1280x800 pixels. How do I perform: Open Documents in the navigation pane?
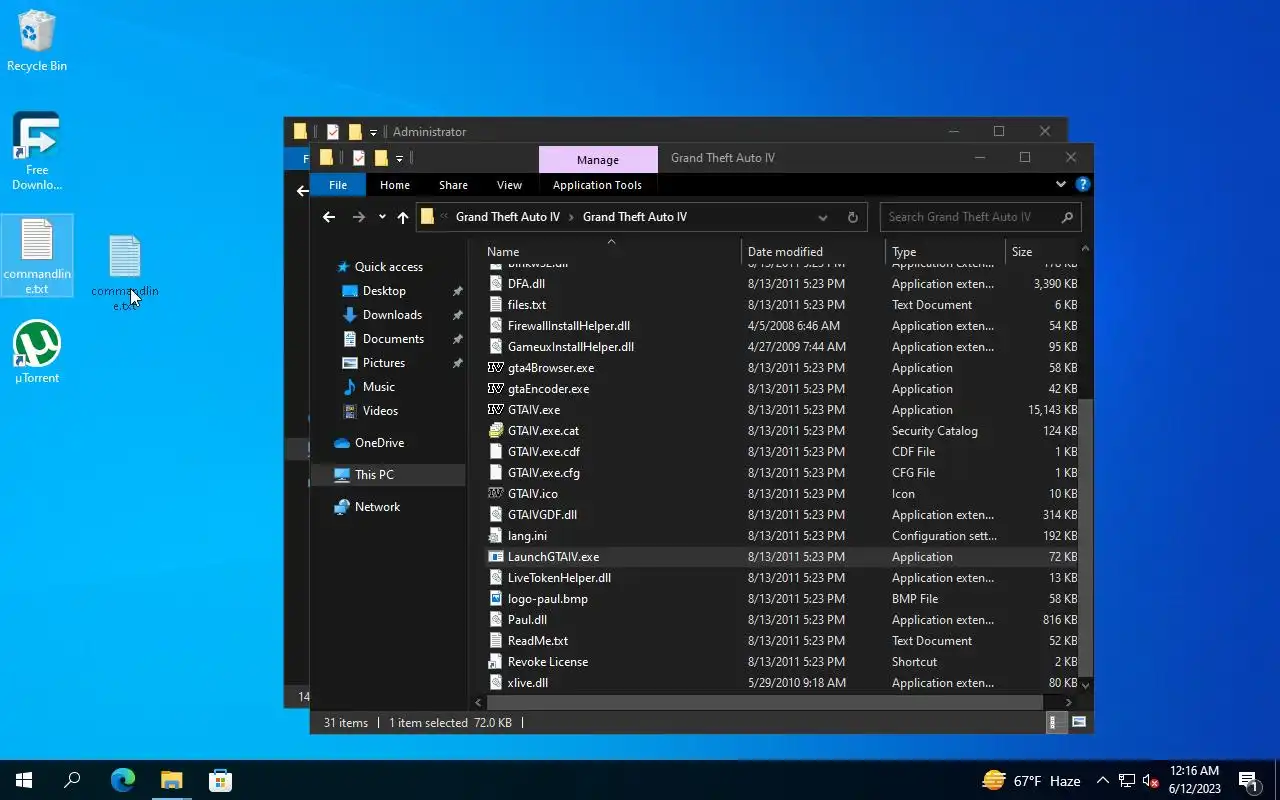coord(393,339)
